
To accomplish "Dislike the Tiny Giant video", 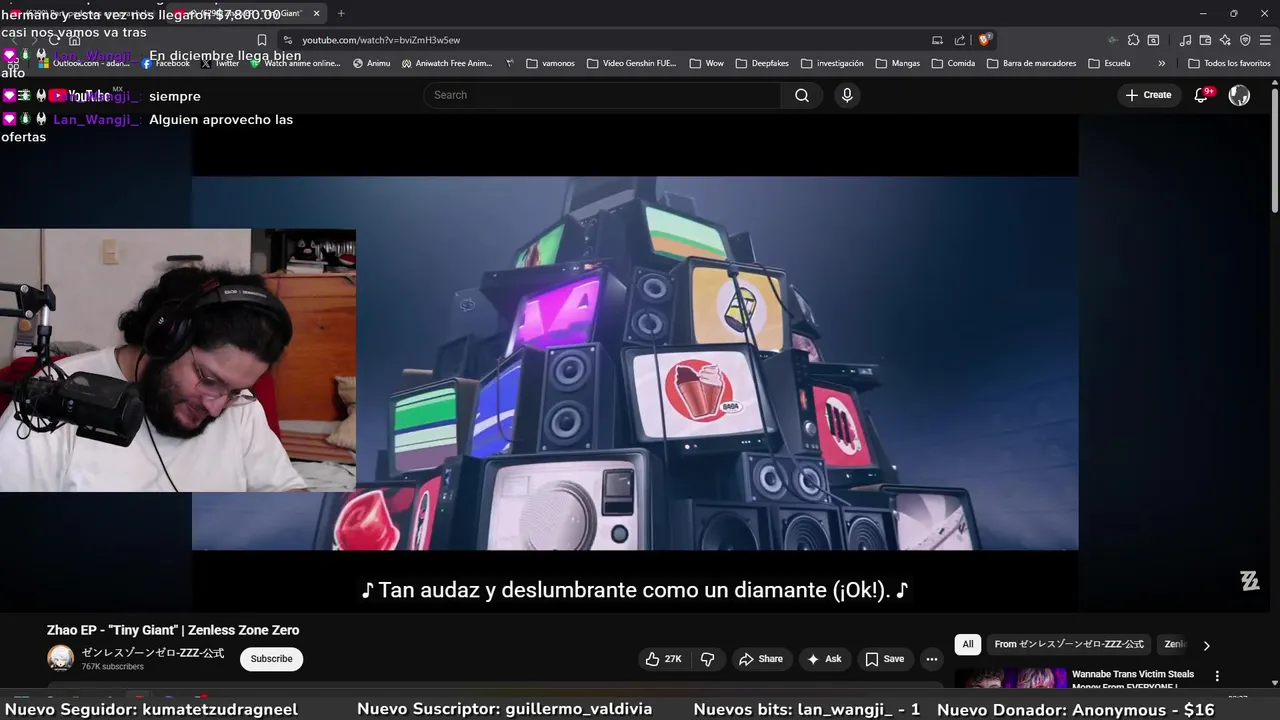I will point(707,659).
